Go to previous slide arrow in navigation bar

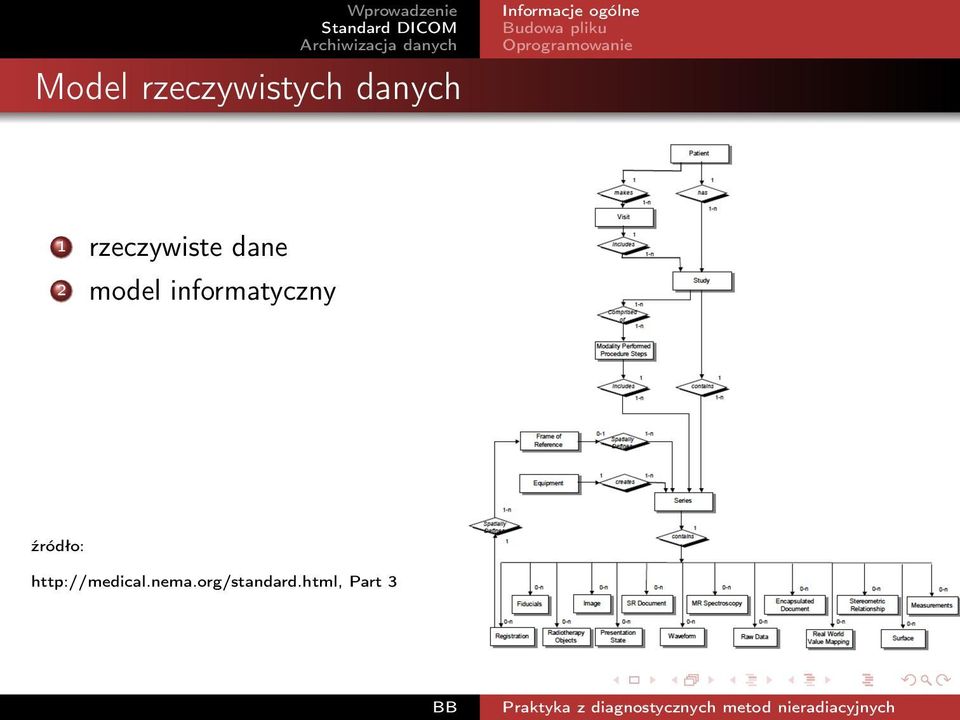pos(617,680)
